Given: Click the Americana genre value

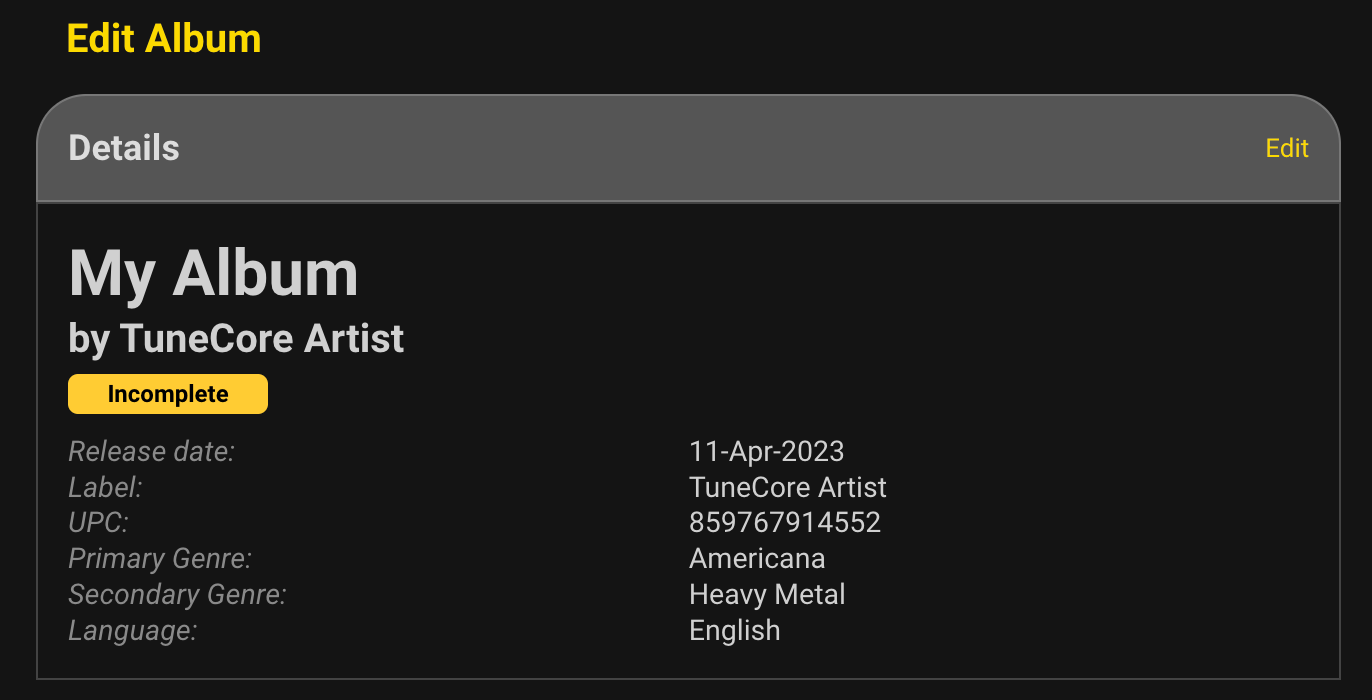Looking at the screenshot, I should coord(757,559).
